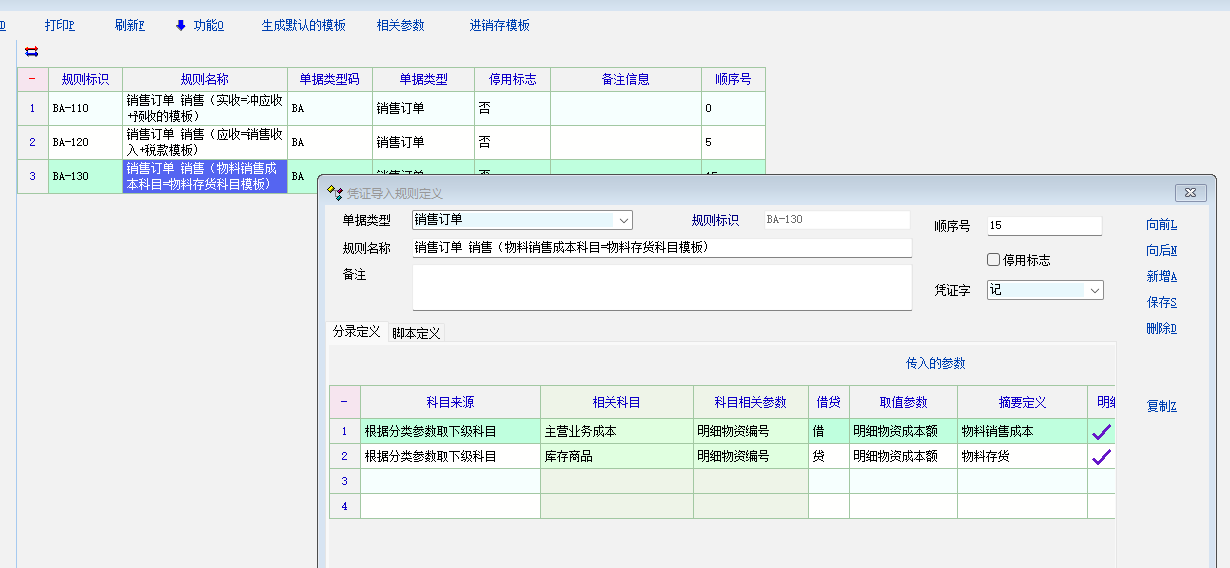Click the 库存商品 cell
Viewport: 1230px width, 568px height.
(617, 457)
